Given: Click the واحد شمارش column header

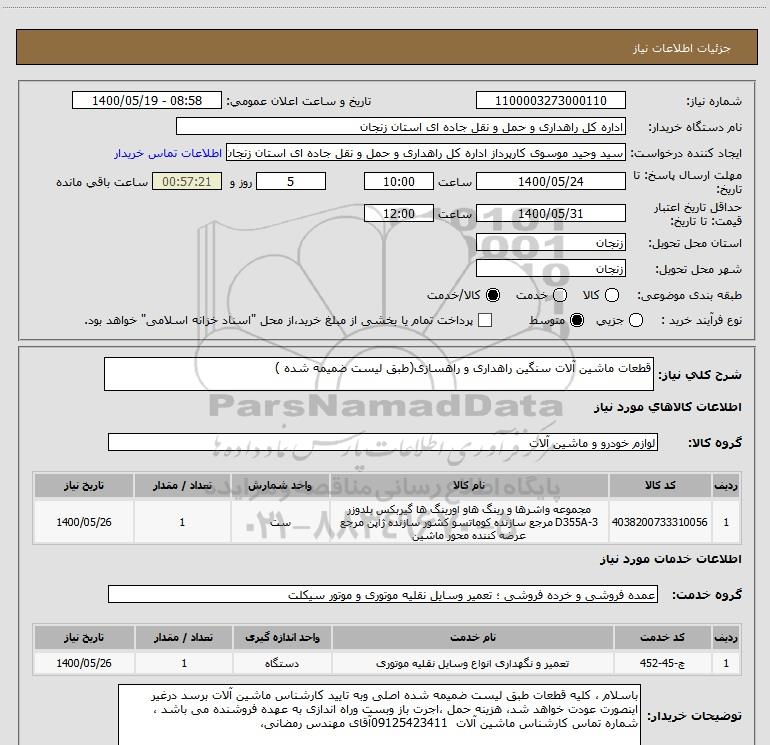Looking at the screenshot, I should [x=280, y=486].
